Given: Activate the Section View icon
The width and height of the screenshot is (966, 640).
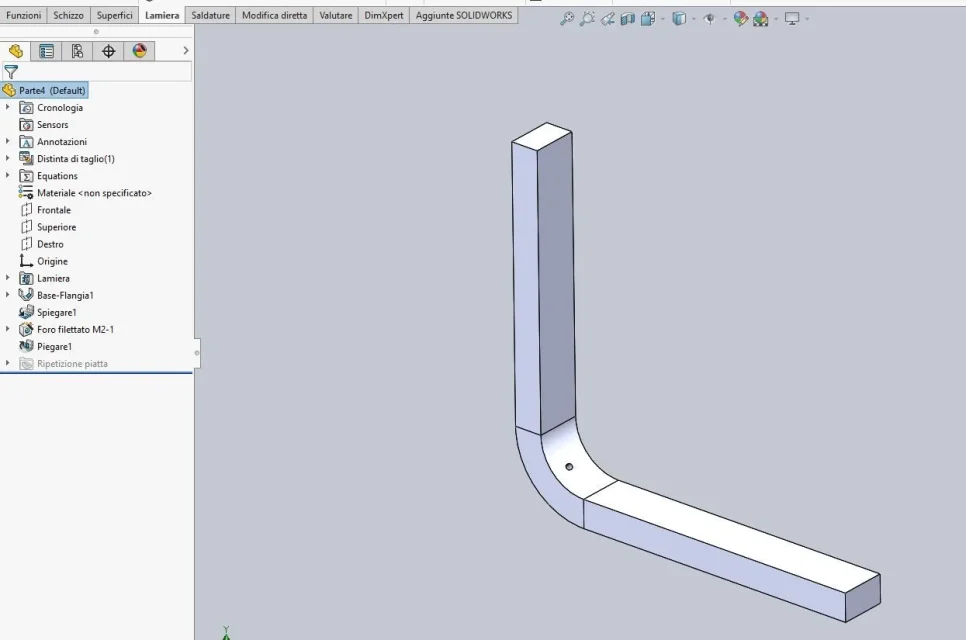Looking at the screenshot, I should point(628,18).
